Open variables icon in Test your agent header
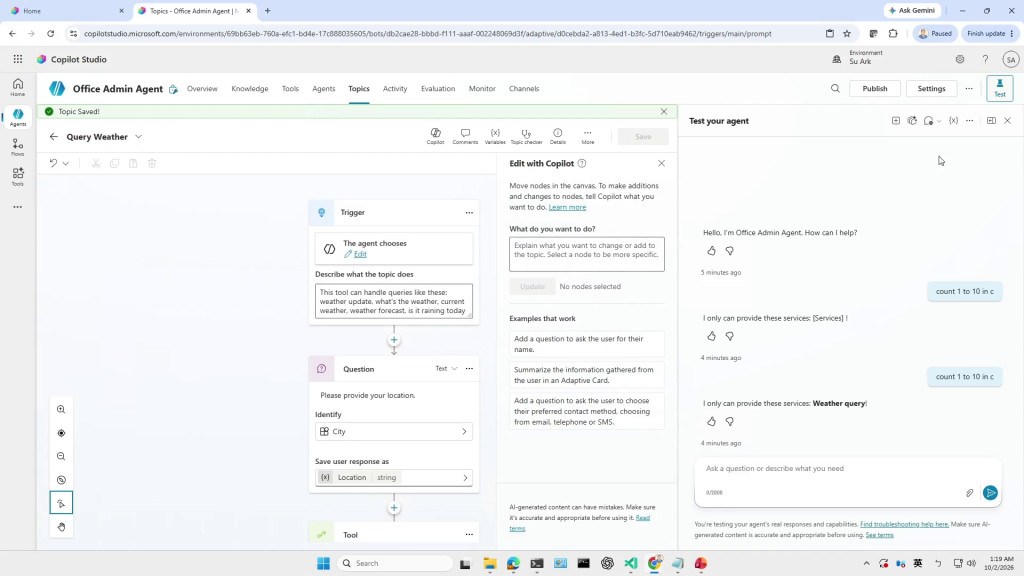Screen dimensions: 1024x576 click(x=953, y=121)
